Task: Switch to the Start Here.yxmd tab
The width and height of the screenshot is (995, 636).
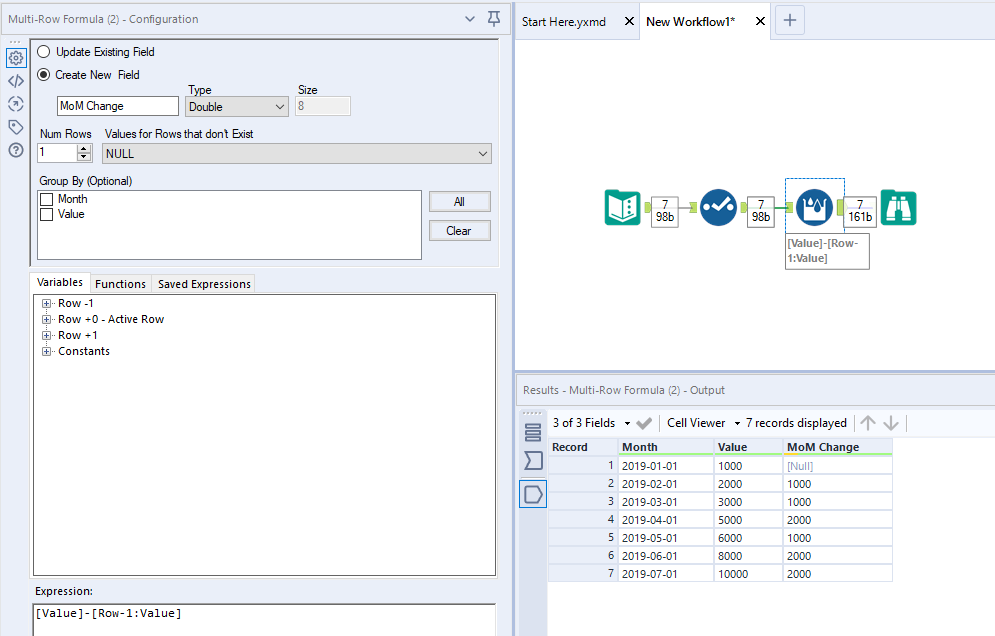Action: pos(564,22)
